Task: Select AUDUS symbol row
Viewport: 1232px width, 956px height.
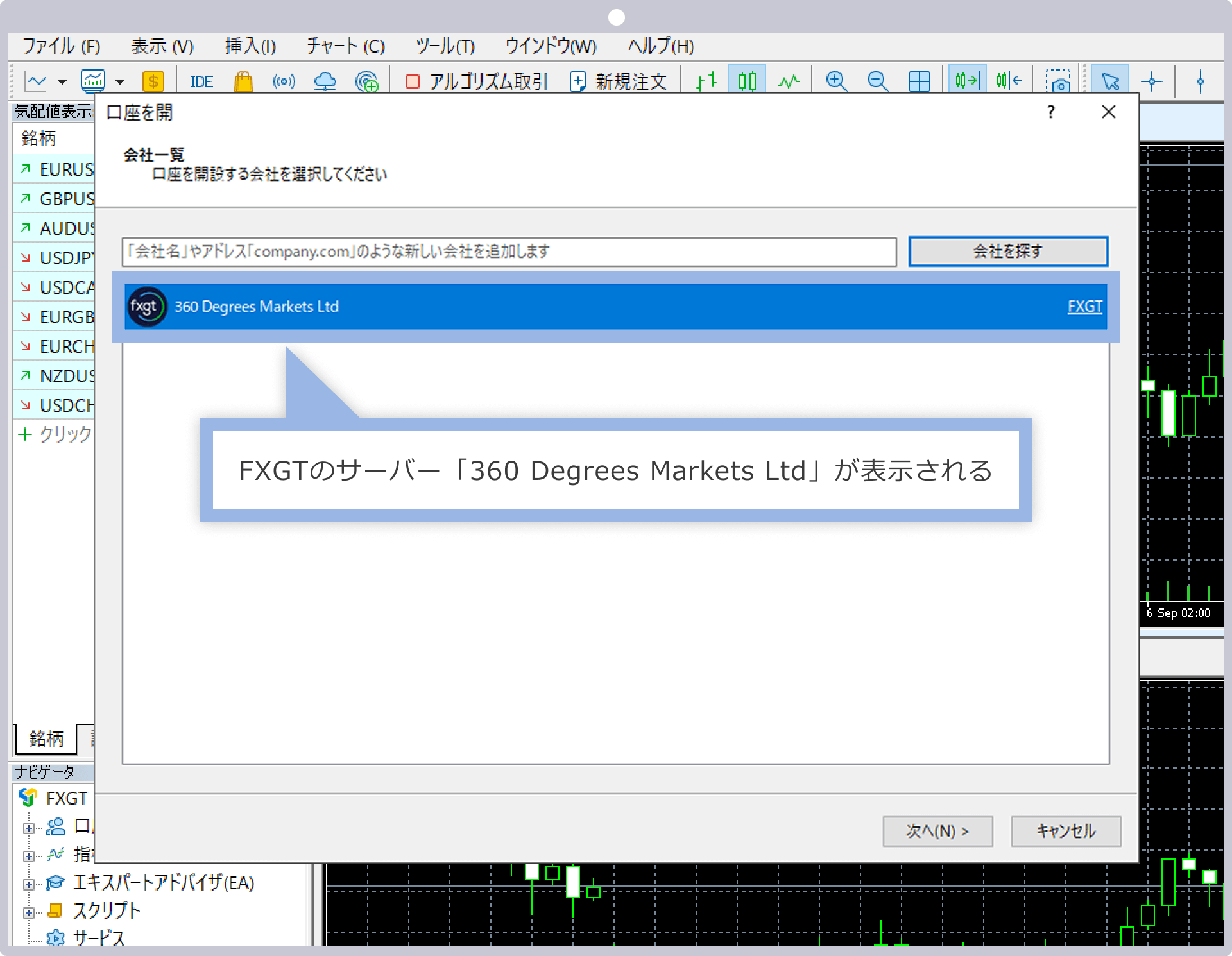Action: pos(54,228)
